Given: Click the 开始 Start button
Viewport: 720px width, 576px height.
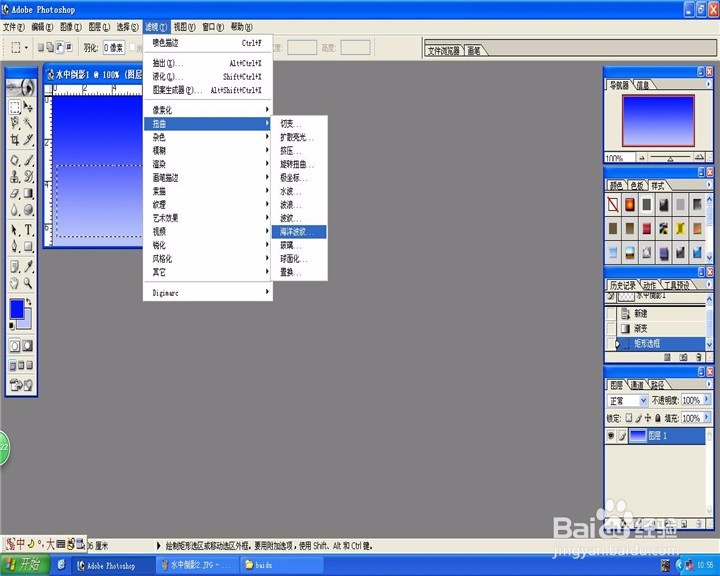Looking at the screenshot, I should [24, 565].
